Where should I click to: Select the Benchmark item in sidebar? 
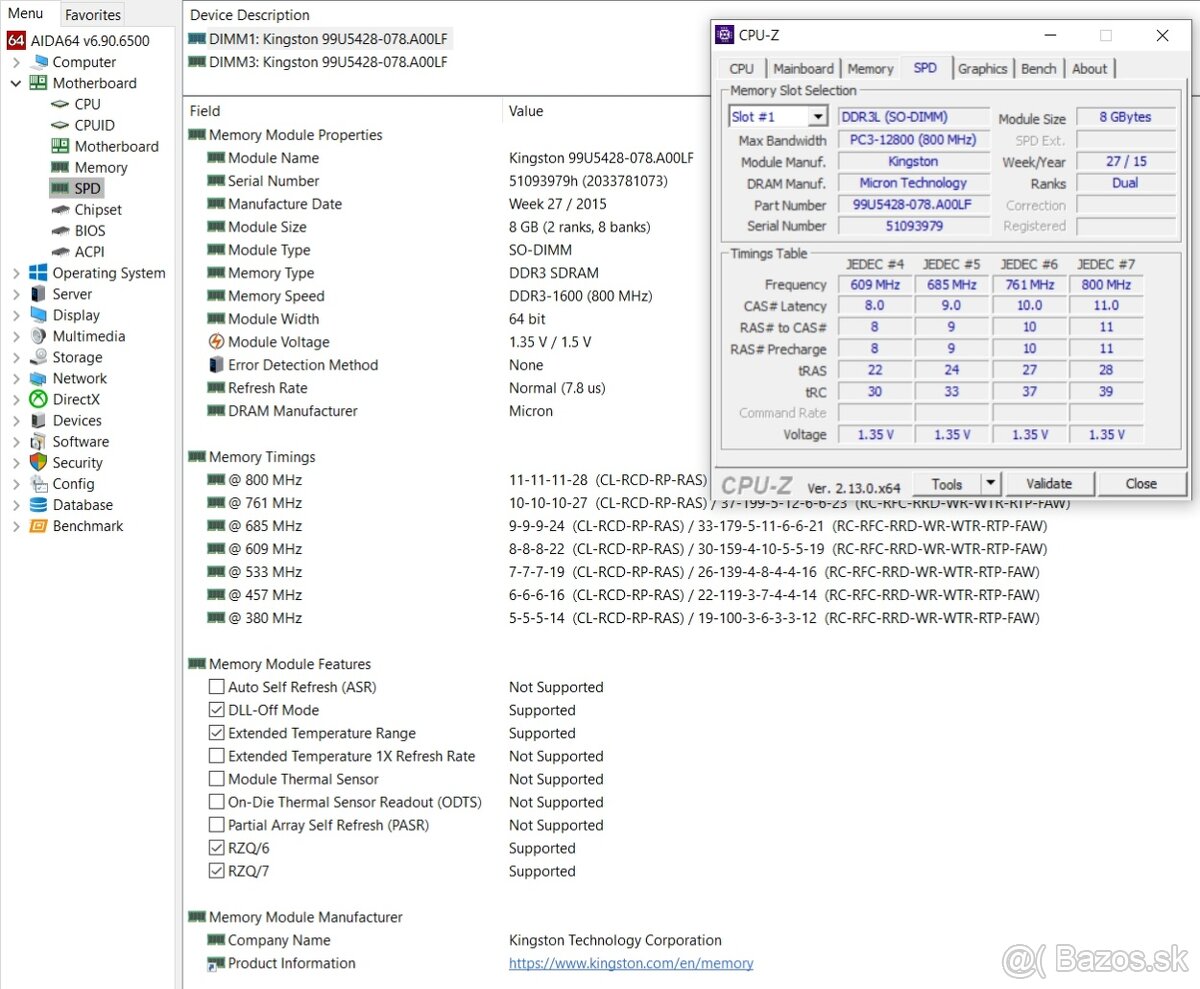pos(90,525)
